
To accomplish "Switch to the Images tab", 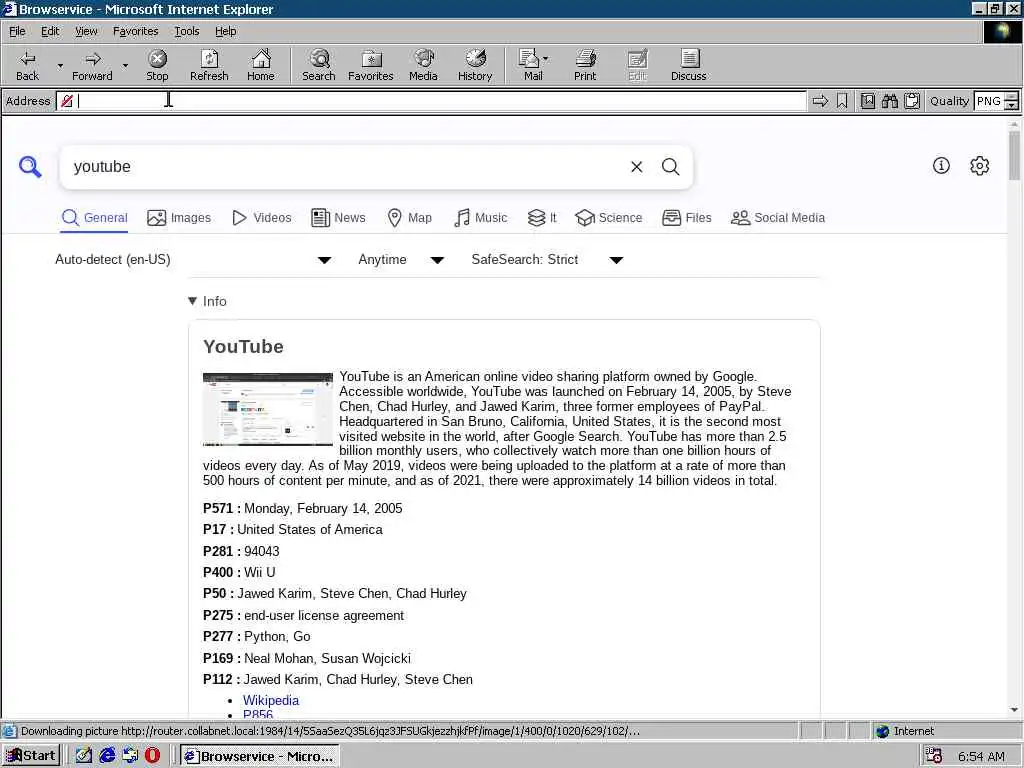I will coord(179,217).
